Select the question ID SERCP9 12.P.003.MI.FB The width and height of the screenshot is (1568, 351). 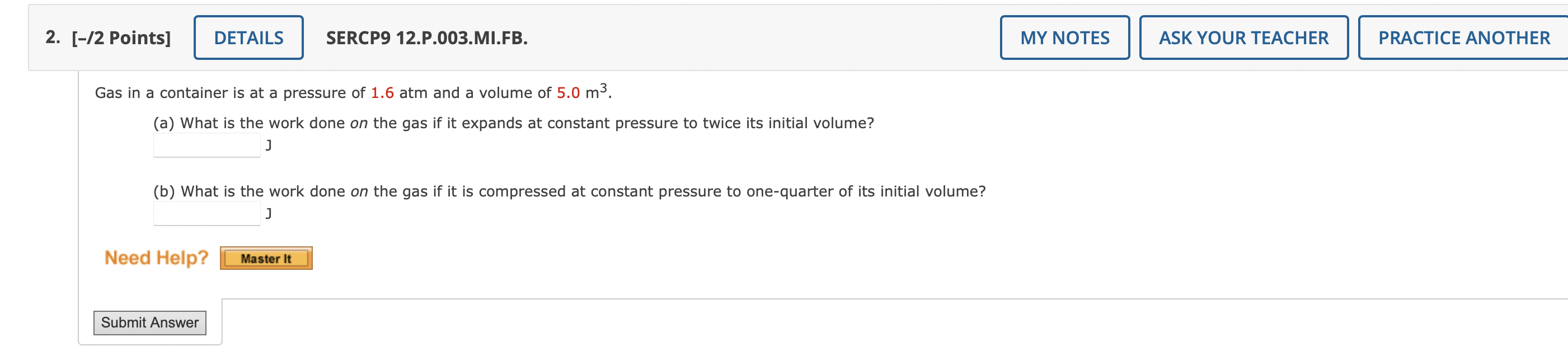tap(425, 38)
